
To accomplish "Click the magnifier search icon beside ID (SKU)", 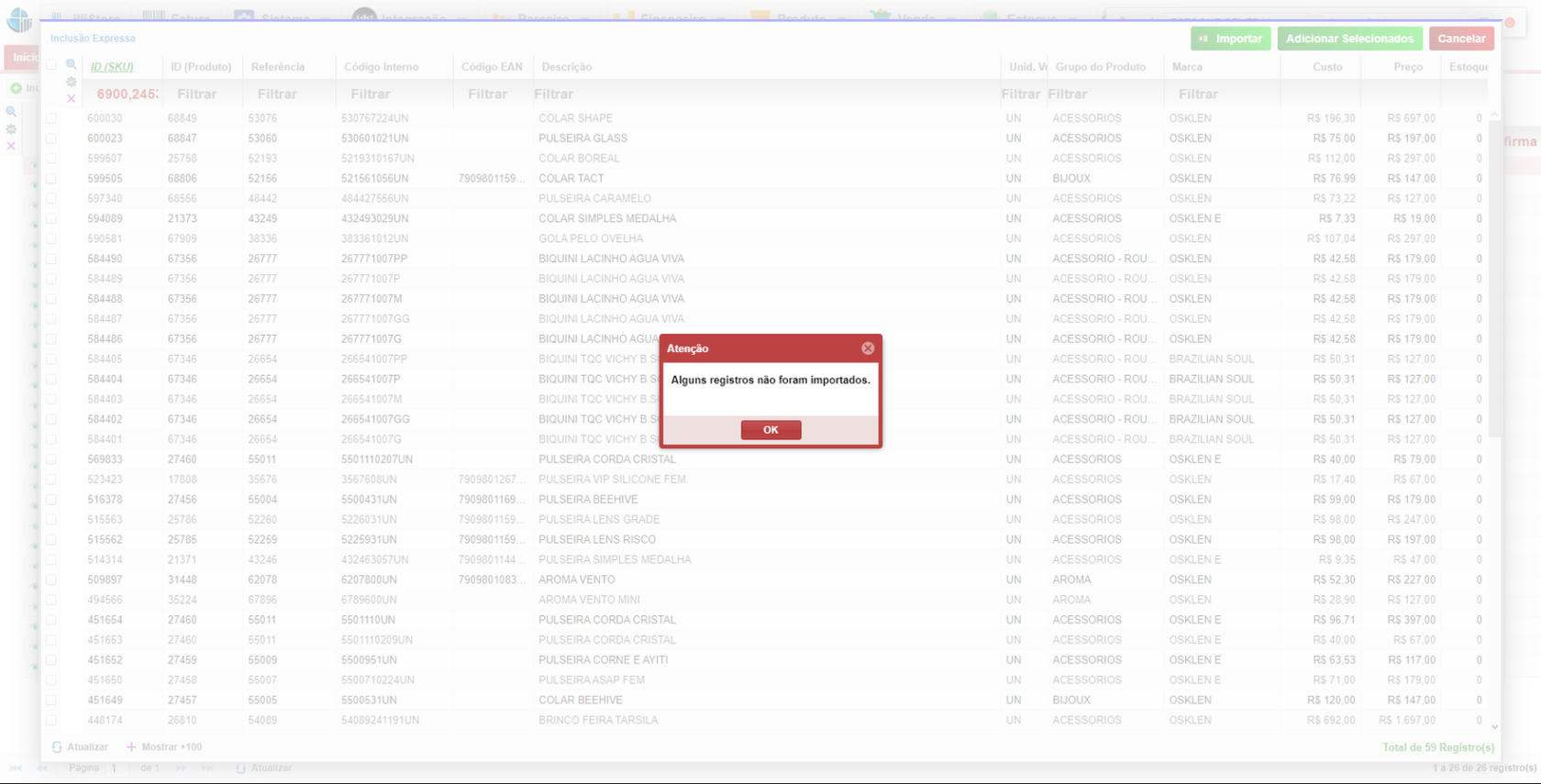I will (x=71, y=65).
